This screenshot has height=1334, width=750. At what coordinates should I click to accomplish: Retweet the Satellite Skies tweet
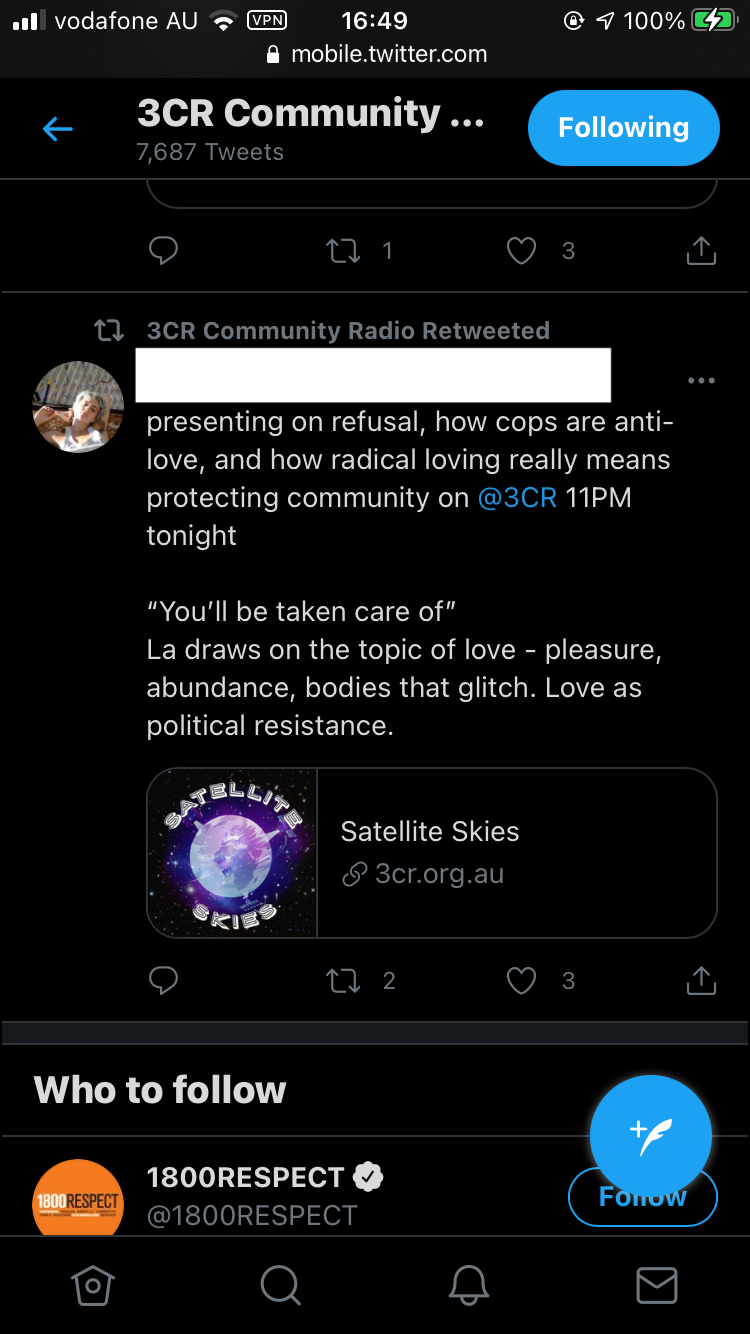344,981
